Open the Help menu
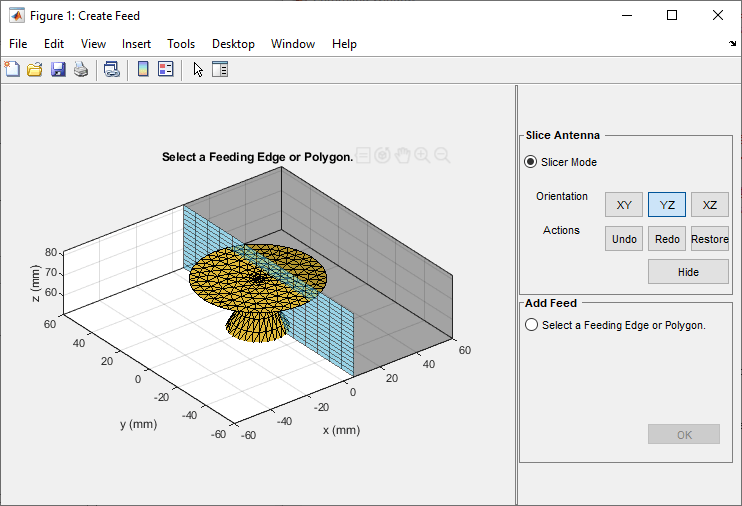This screenshot has height=506, width=742. (344, 44)
